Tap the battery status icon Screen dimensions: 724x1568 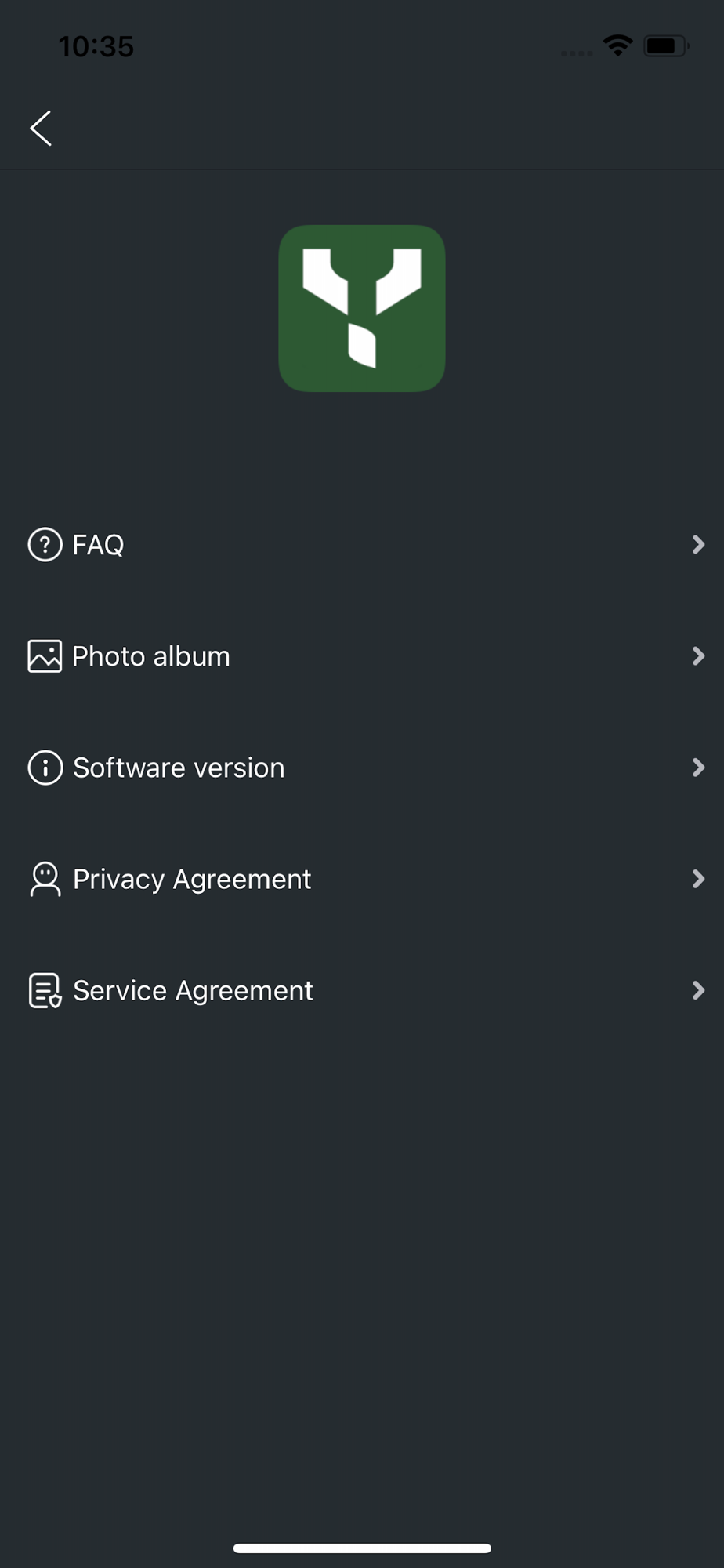666,45
